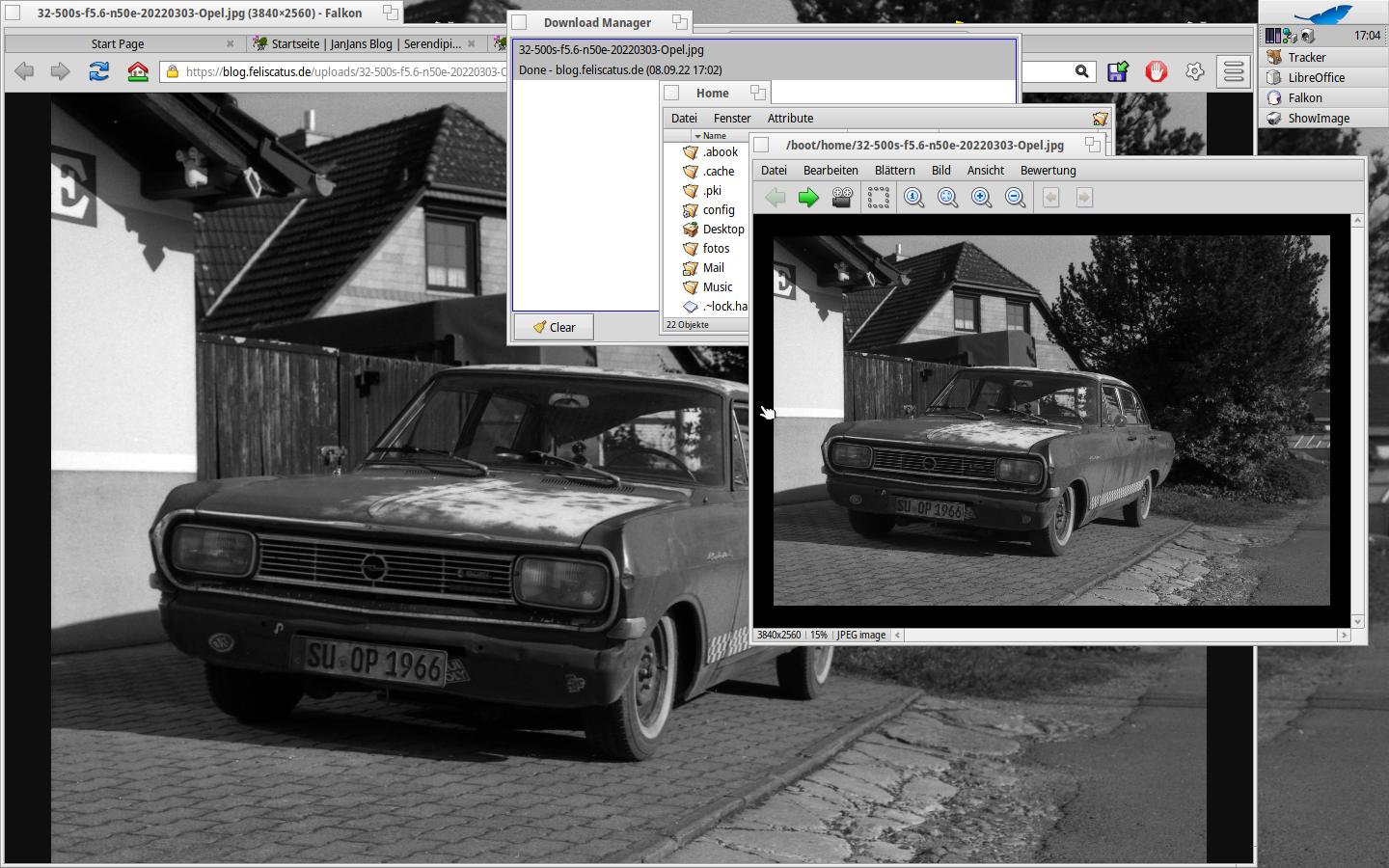This screenshot has height=868, width=1389.
Task: Click the green next image arrow
Action: tap(808, 198)
